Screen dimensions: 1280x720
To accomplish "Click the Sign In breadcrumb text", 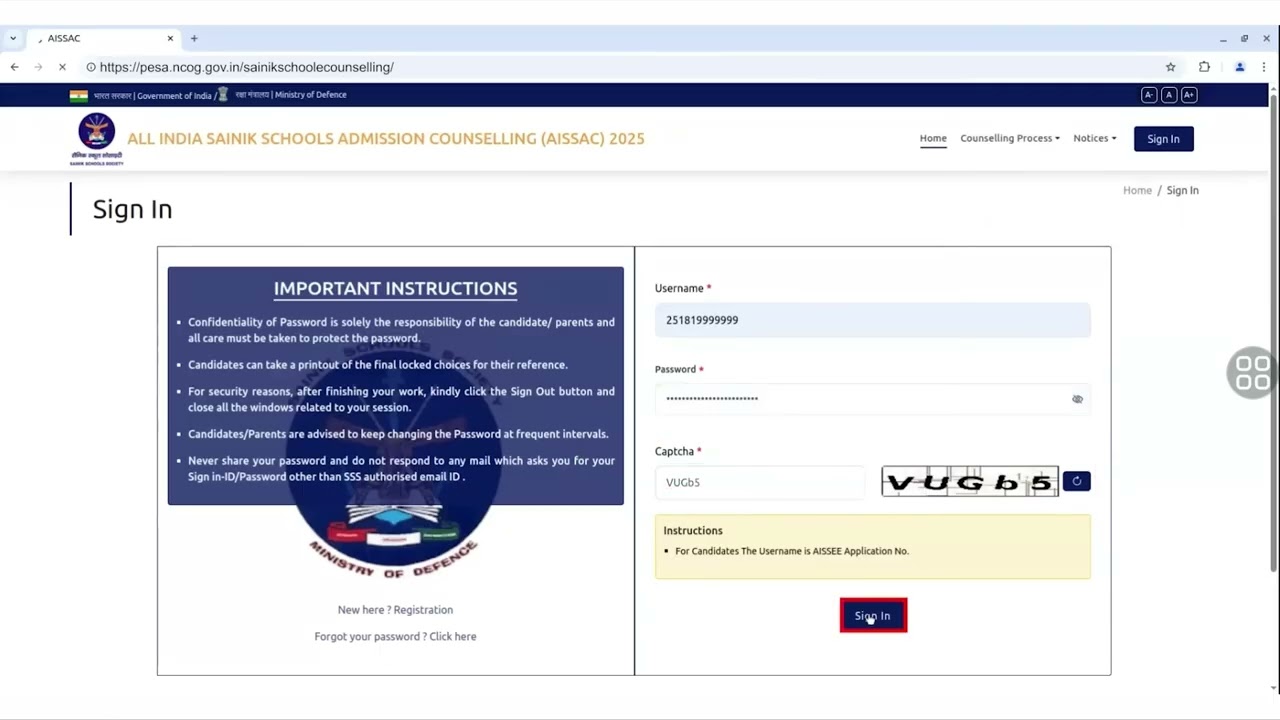I will (x=1182, y=190).
